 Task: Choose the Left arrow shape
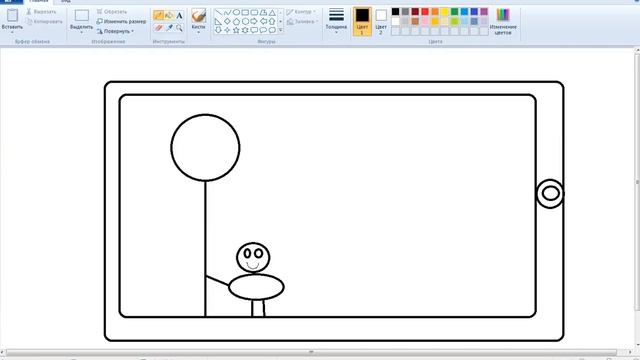tap(263, 21)
